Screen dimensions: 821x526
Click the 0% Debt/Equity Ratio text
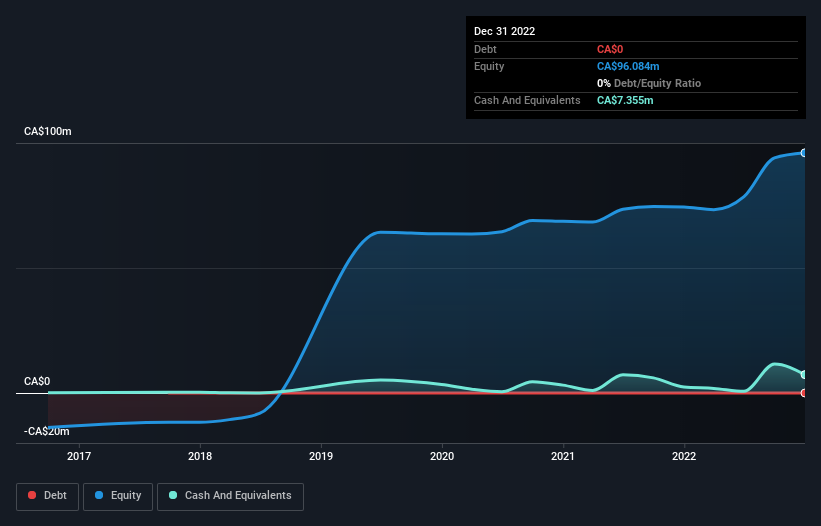(x=649, y=83)
